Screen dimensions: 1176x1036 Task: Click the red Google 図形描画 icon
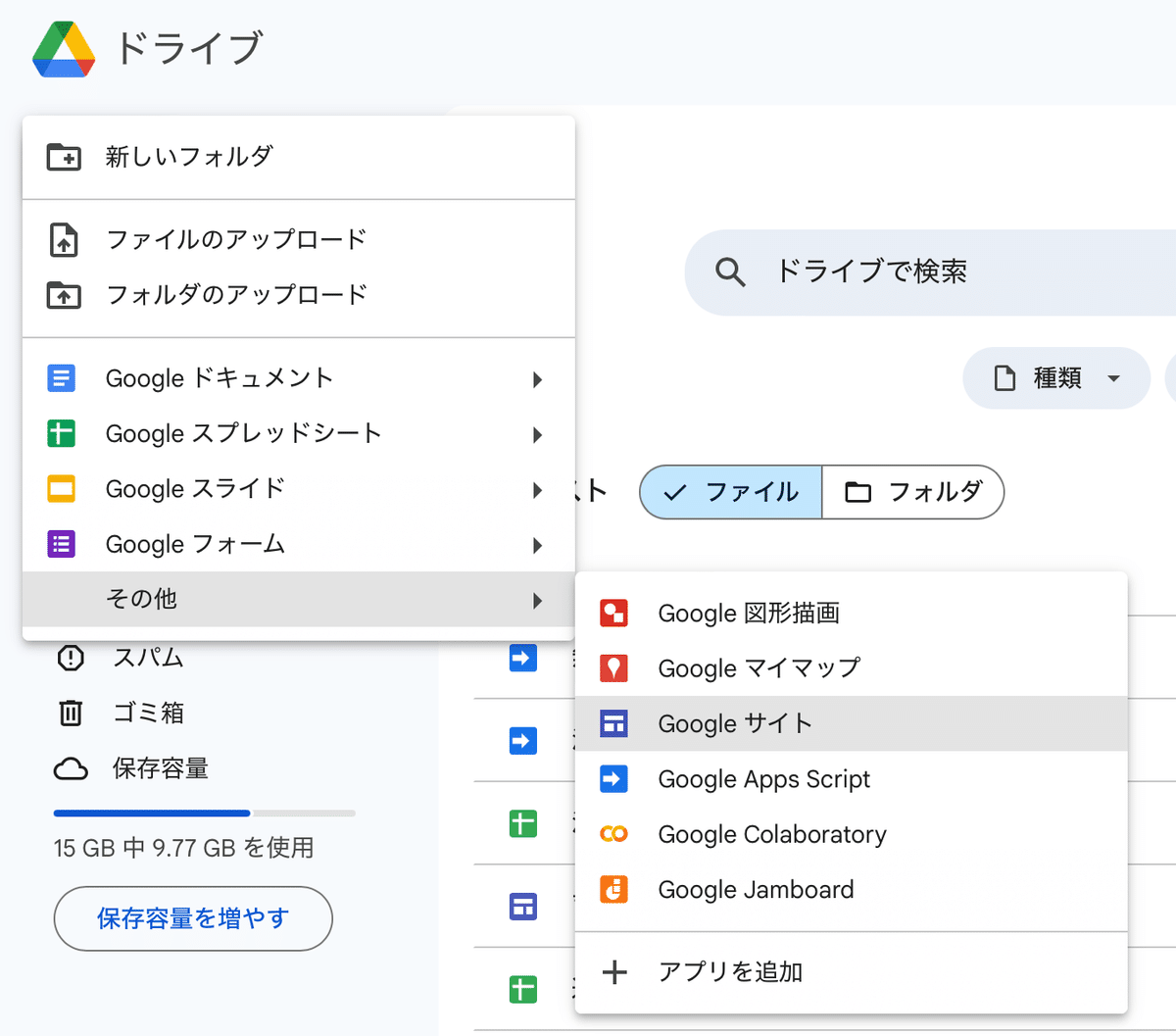(613, 614)
